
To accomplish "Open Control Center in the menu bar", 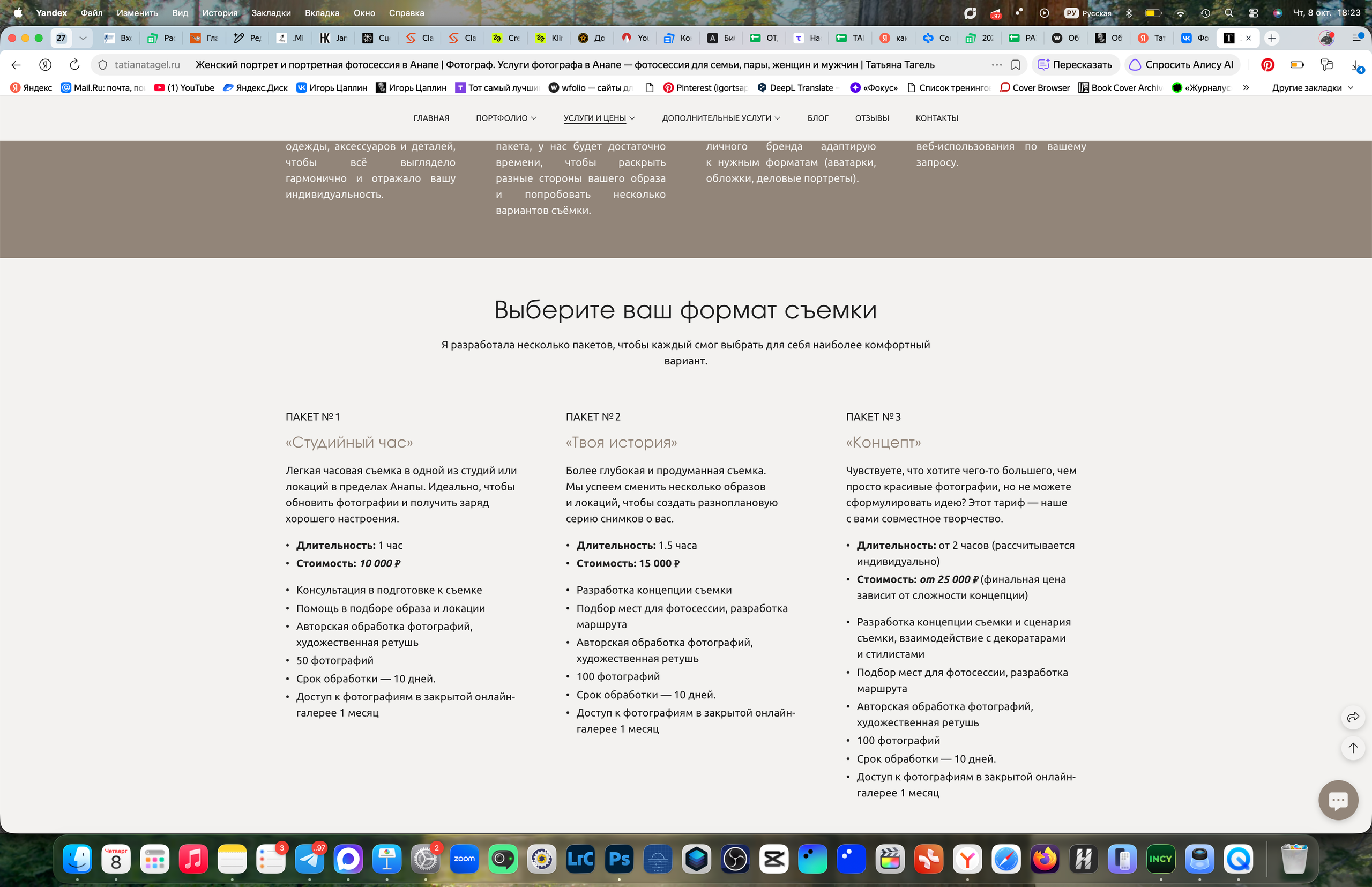I will click(1253, 13).
